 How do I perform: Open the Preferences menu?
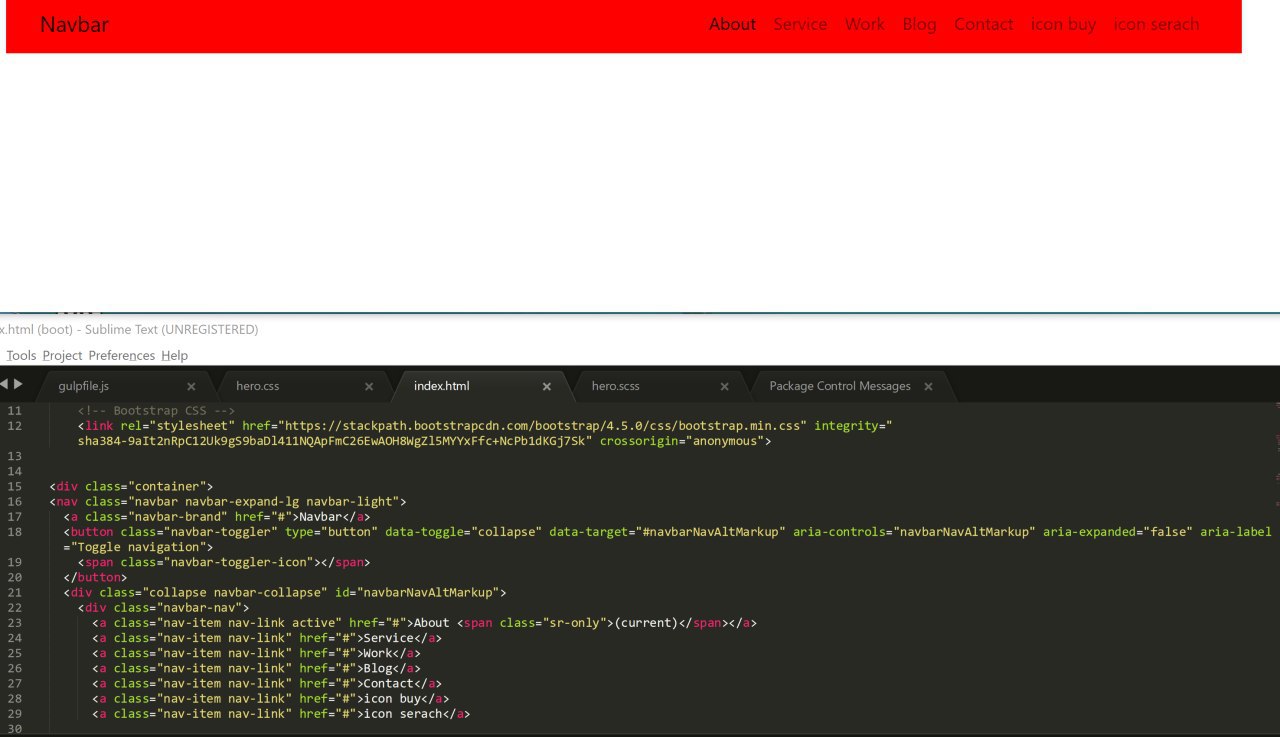click(x=122, y=355)
